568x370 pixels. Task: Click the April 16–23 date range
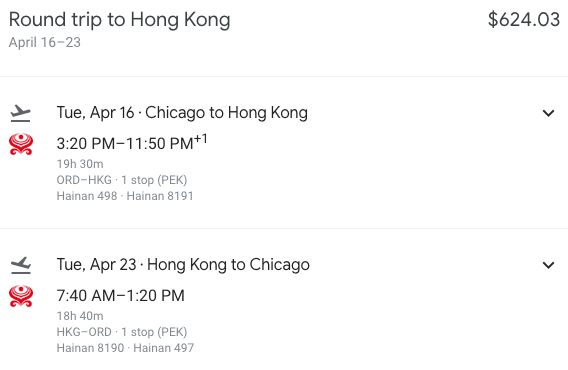tap(45, 42)
